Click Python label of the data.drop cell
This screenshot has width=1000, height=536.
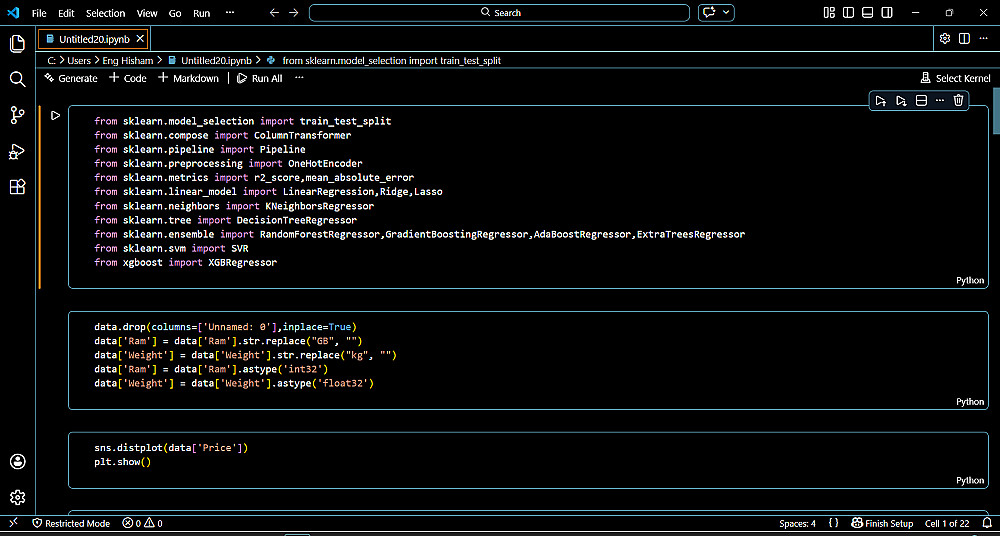pyautogui.click(x=970, y=401)
